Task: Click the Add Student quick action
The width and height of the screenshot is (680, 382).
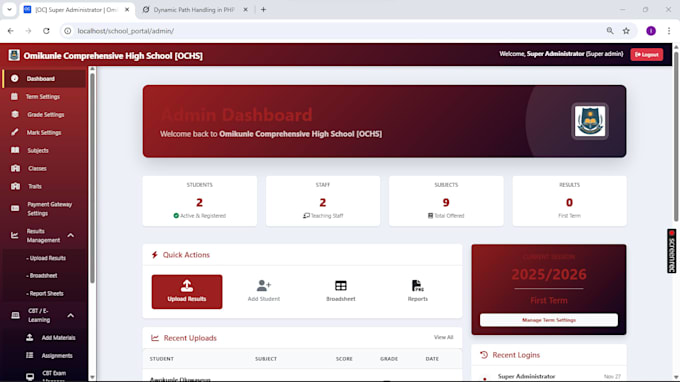Action: [x=264, y=291]
